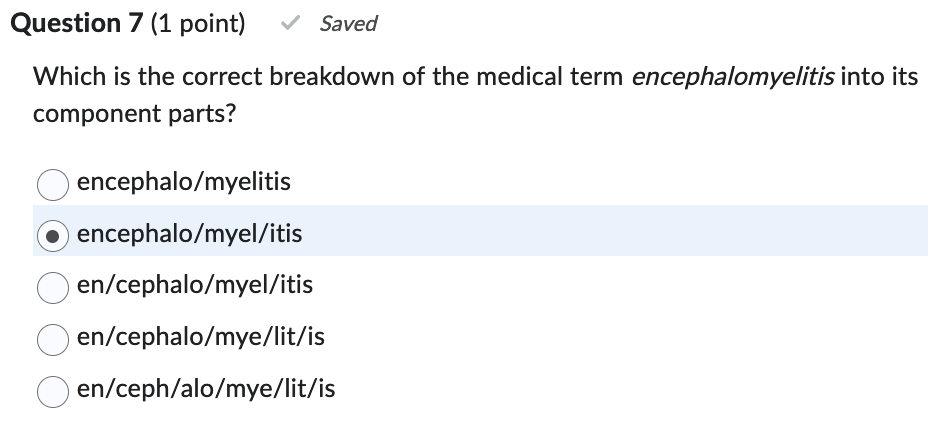
Task: Choose the en/cephalo/myel/itis radio button
Action: click(x=52, y=287)
